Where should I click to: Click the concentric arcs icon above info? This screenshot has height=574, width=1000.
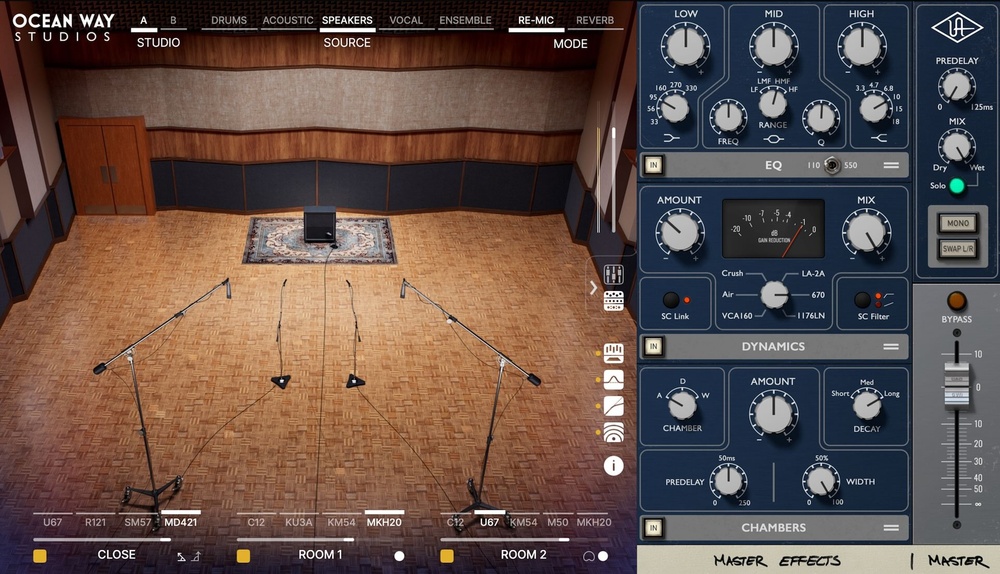point(614,433)
